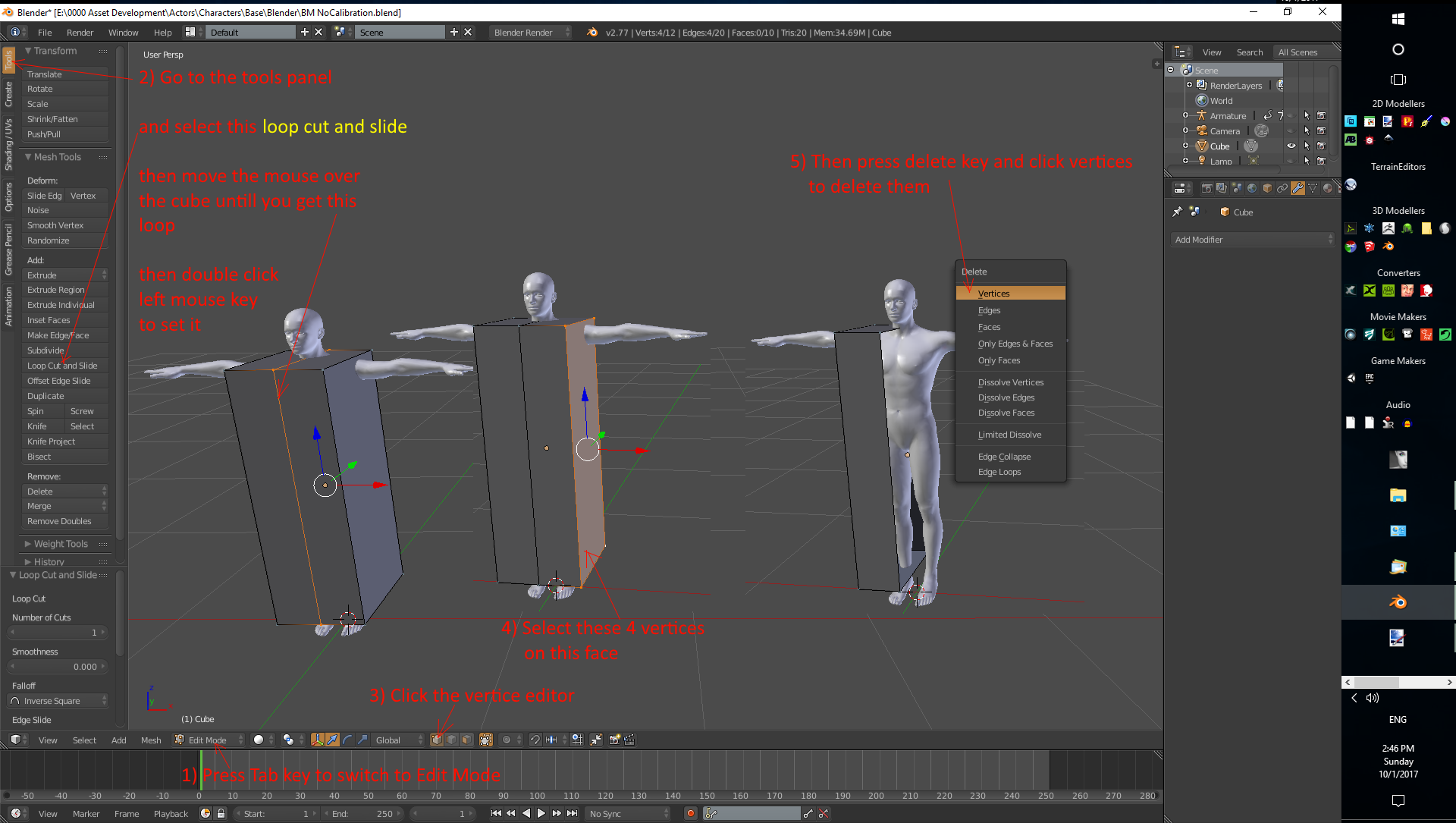
Task: Open the Render properties tab icon
Action: [x=1207, y=188]
